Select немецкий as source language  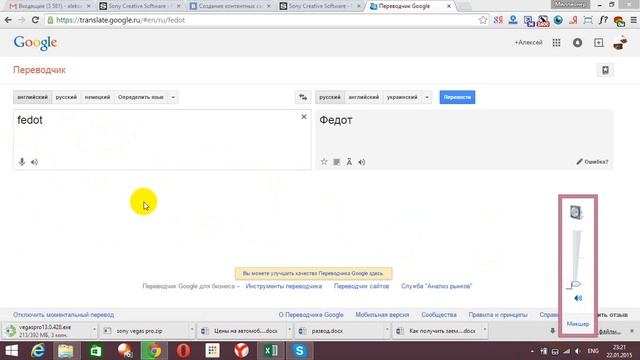pyautogui.click(x=97, y=97)
